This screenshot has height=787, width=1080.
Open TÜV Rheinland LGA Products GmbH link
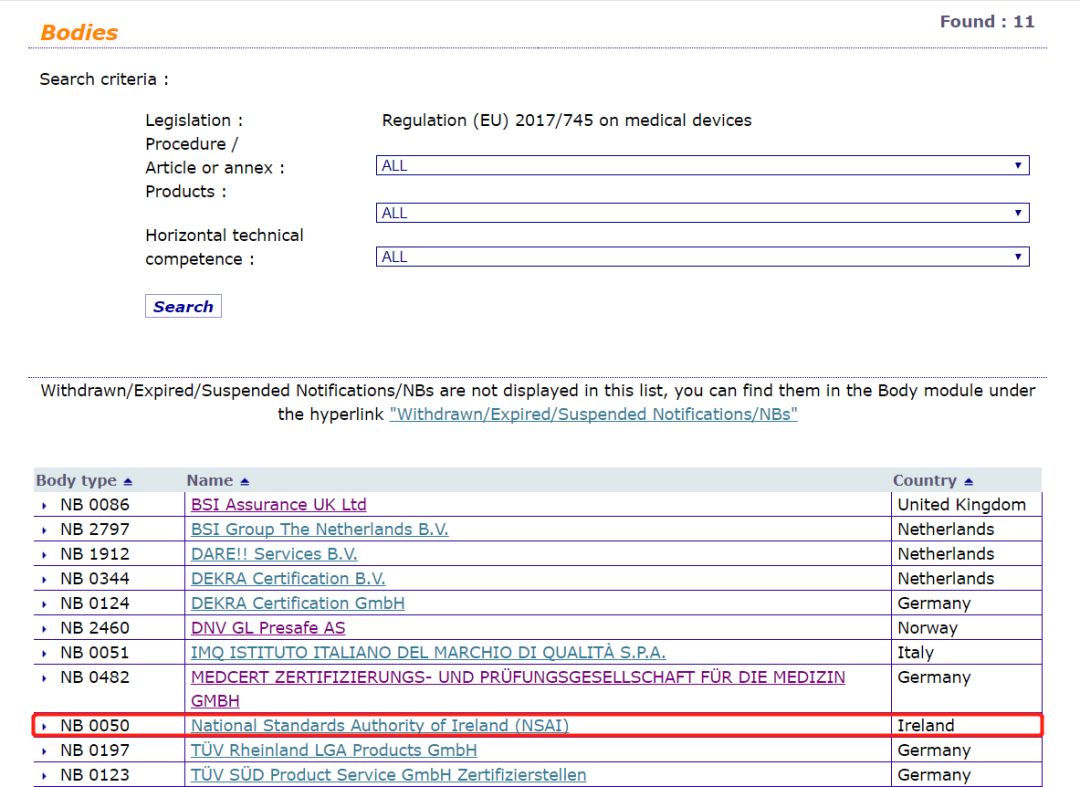pos(334,751)
